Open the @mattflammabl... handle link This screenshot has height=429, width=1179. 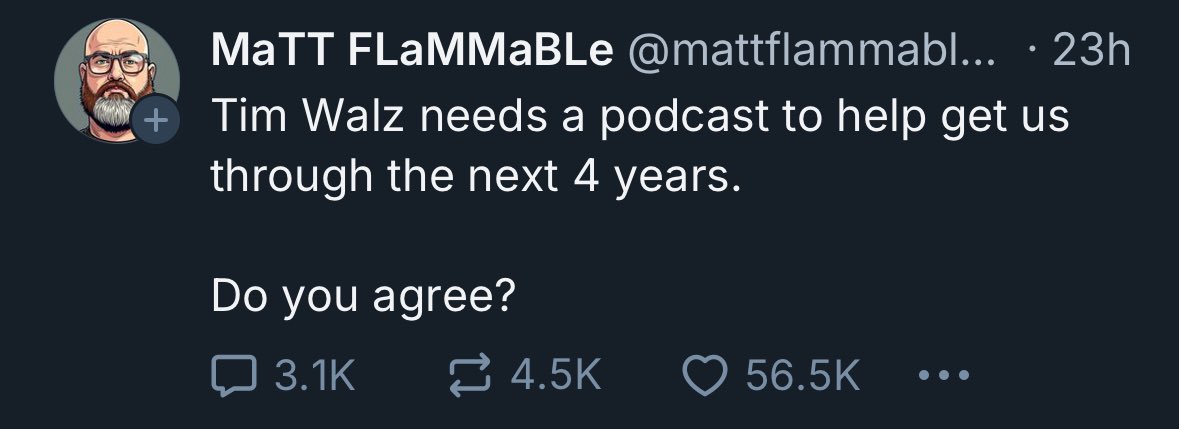pyautogui.click(x=811, y=50)
